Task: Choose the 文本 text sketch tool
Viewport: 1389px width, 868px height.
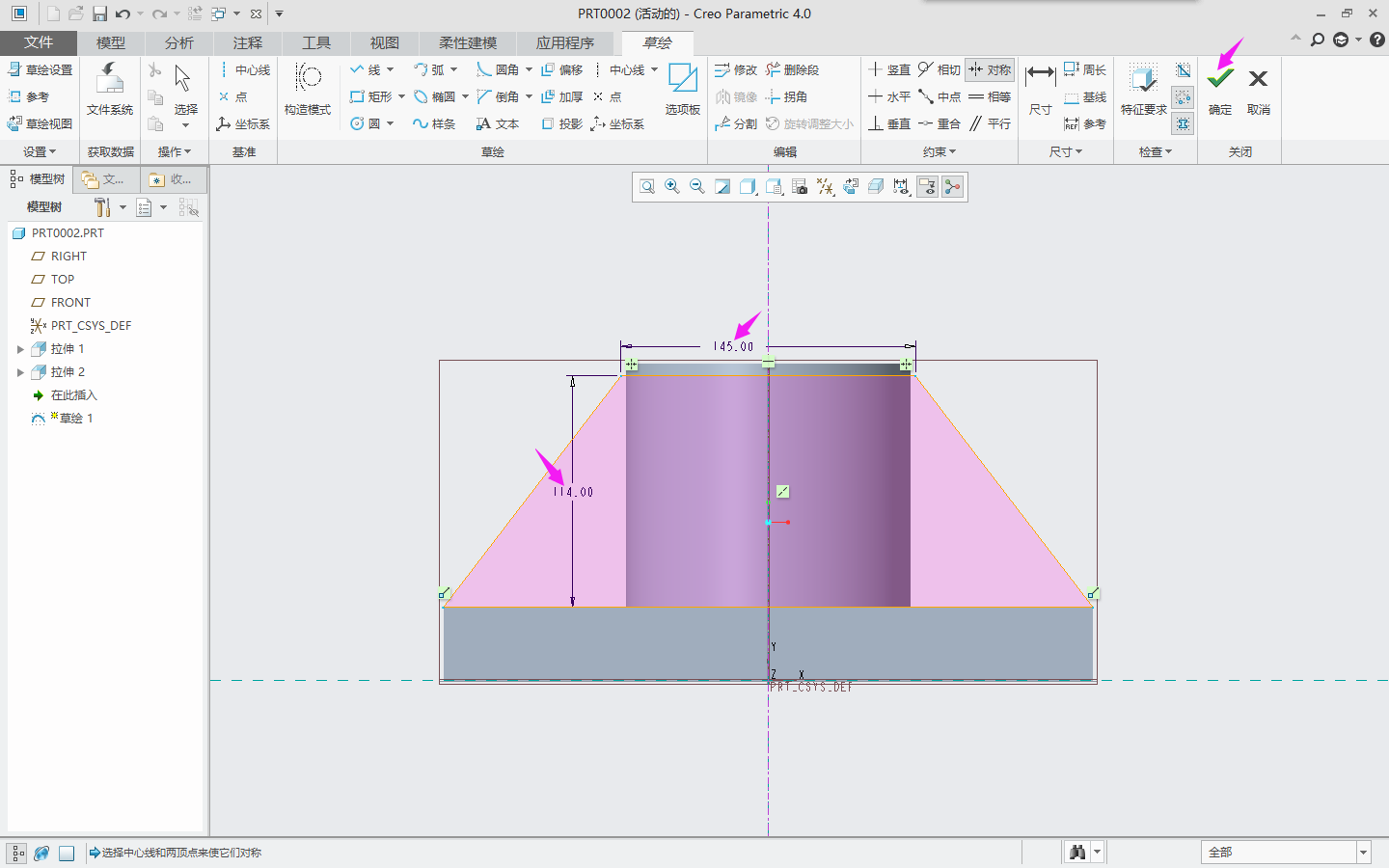Action: tap(498, 123)
